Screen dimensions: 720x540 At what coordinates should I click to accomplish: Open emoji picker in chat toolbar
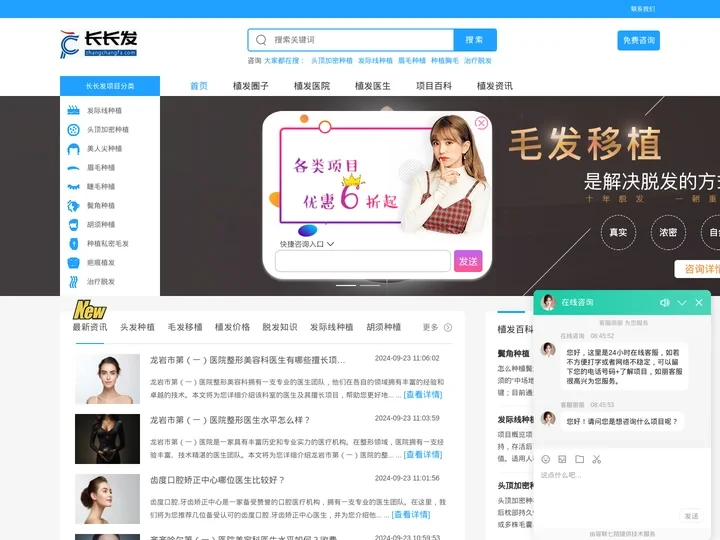(x=546, y=459)
